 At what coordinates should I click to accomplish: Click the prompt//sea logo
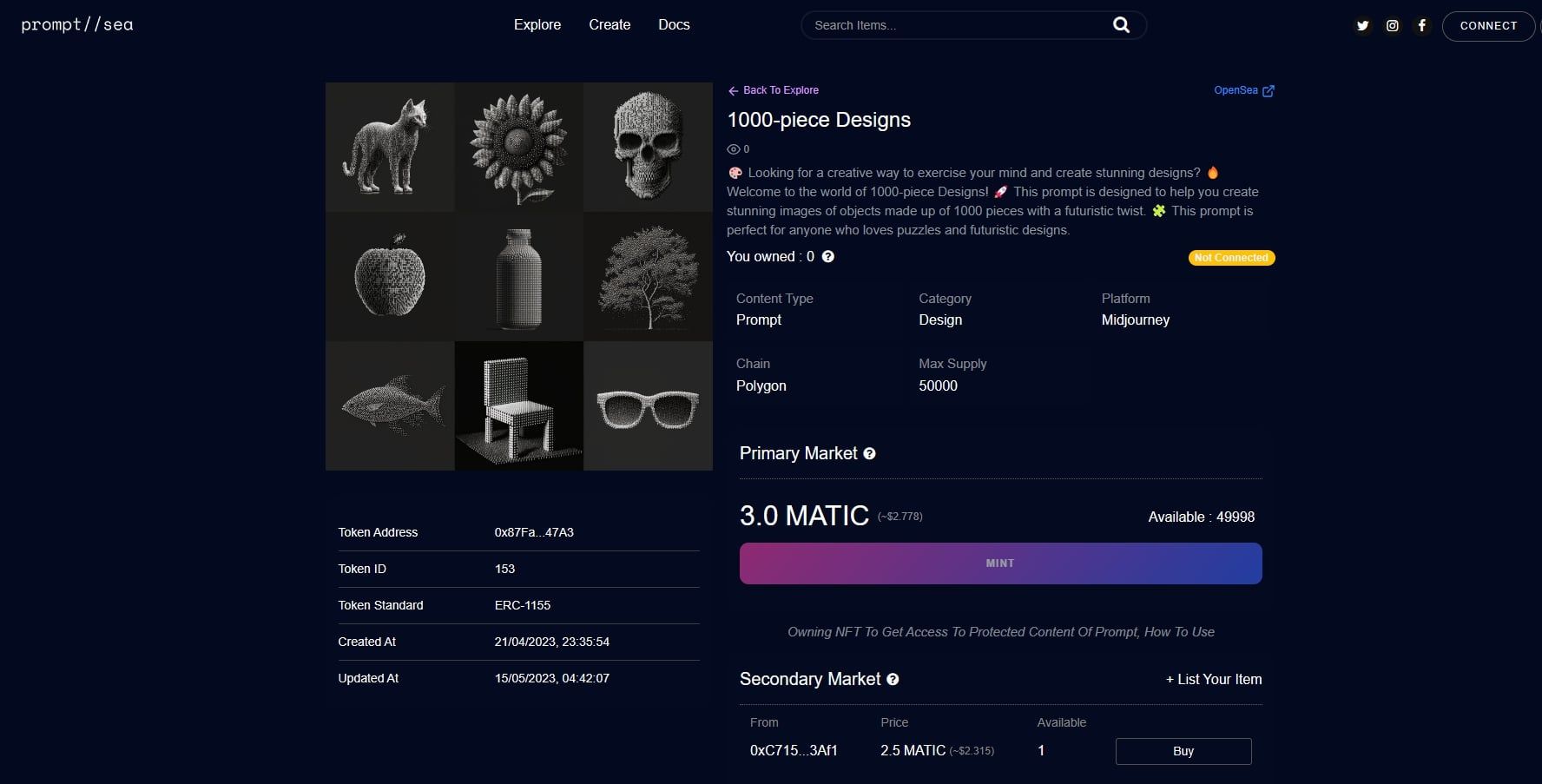pyautogui.click(x=77, y=25)
